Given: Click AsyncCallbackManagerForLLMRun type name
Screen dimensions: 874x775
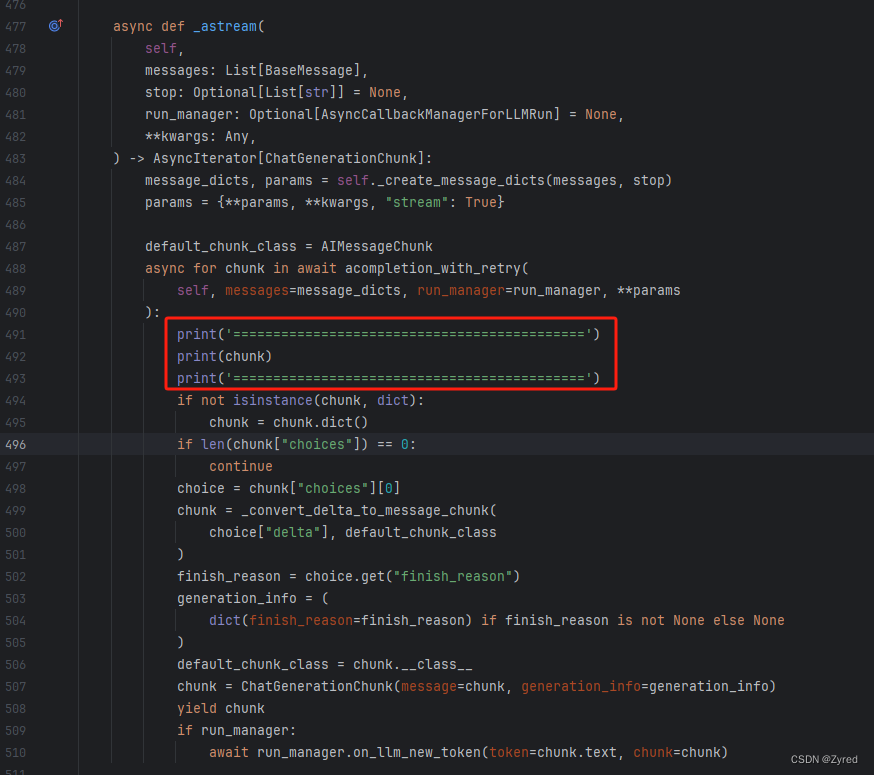Looking at the screenshot, I should [x=436, y=115].
